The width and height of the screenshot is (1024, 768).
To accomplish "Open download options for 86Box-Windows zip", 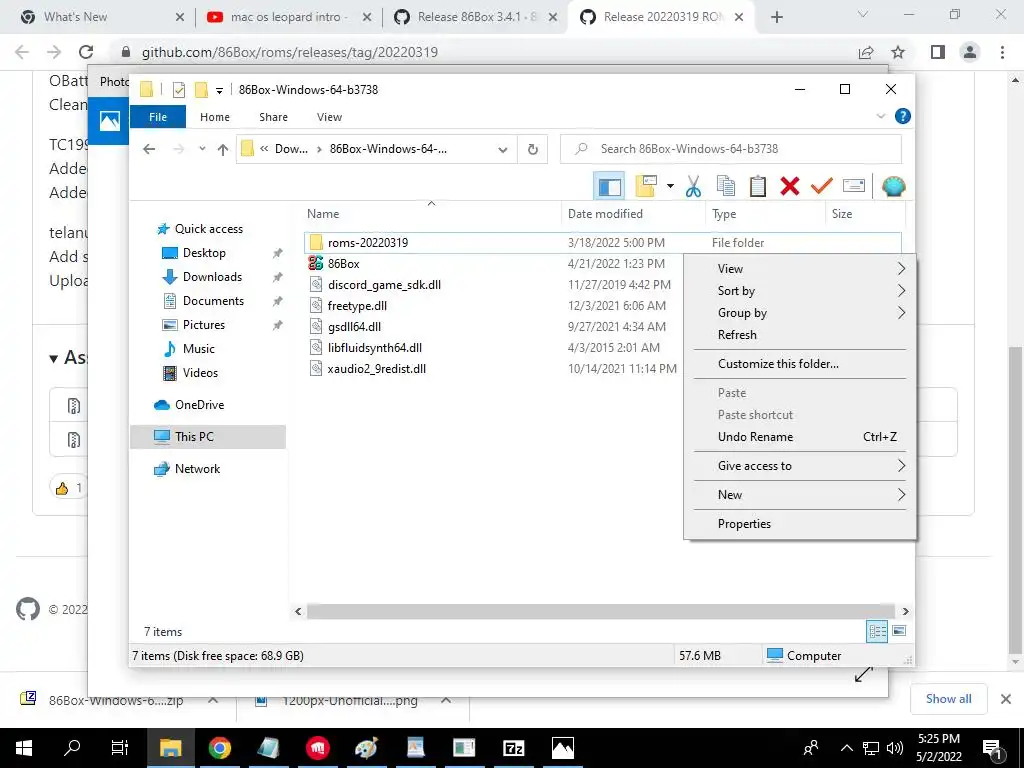I will click(213, 700).
